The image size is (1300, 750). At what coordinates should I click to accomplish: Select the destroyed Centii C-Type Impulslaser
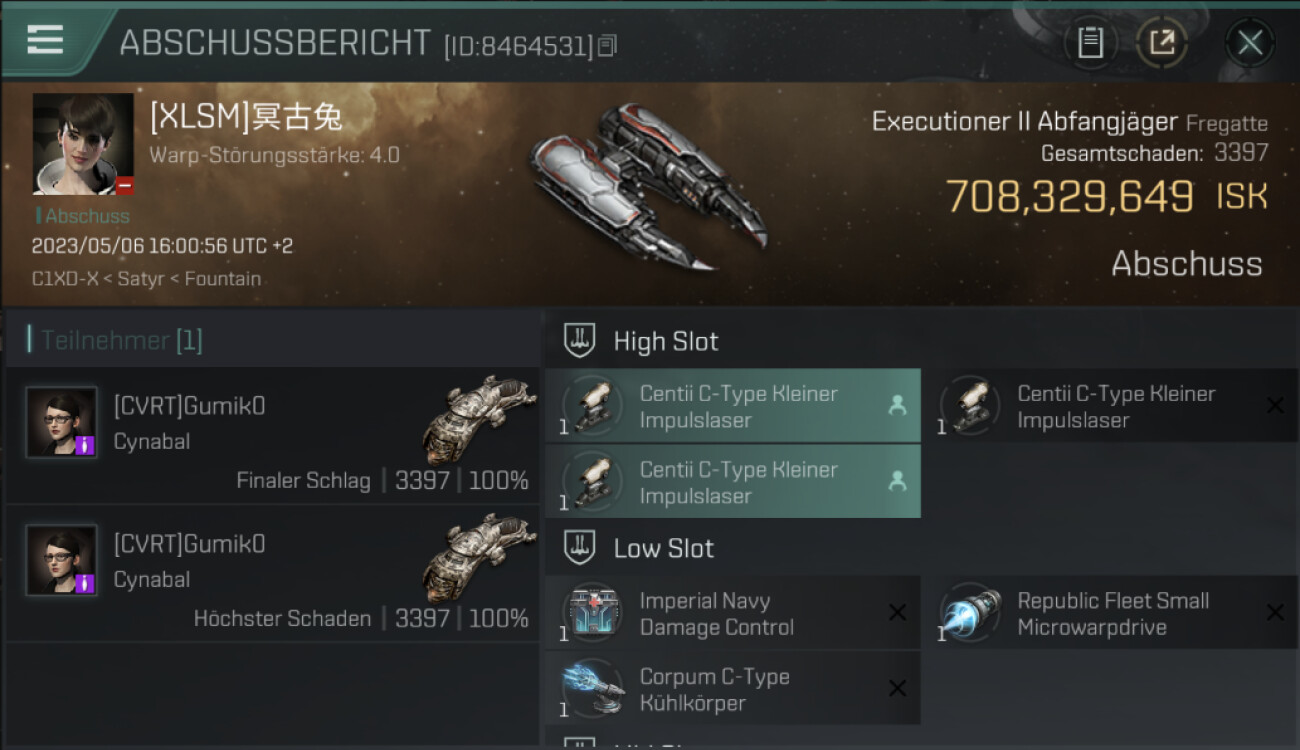tap(1110, 406)
